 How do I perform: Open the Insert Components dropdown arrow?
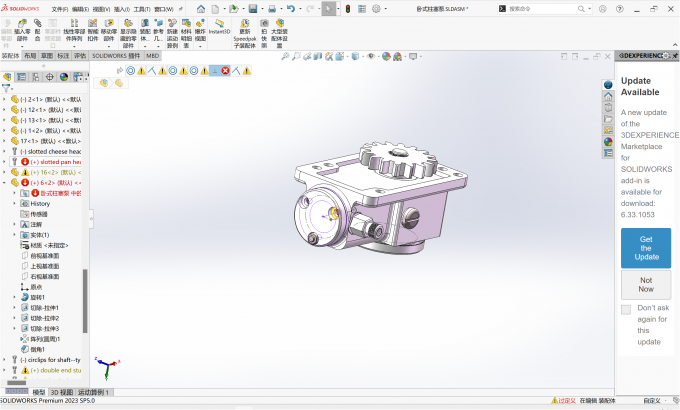(22, 46)
